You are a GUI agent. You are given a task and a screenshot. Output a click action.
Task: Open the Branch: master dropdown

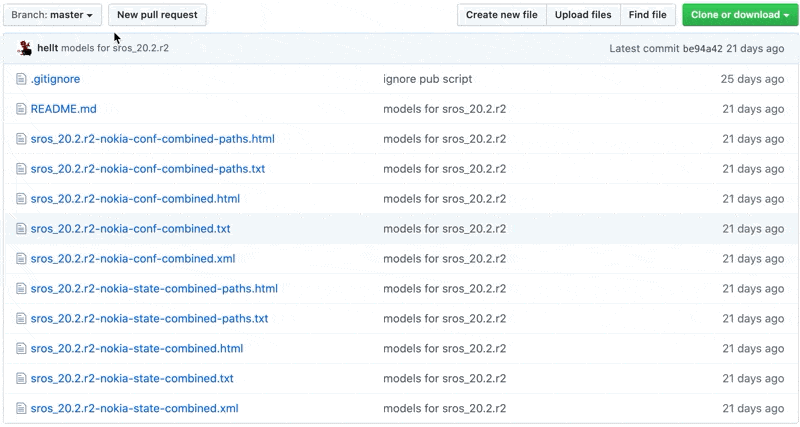click(x=52, y=15)
